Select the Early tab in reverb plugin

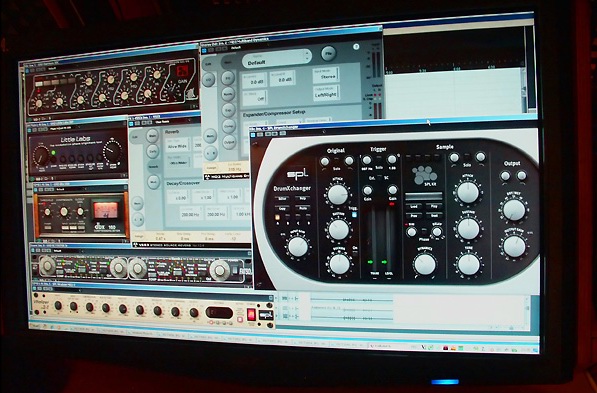click(x=153, y=151)
